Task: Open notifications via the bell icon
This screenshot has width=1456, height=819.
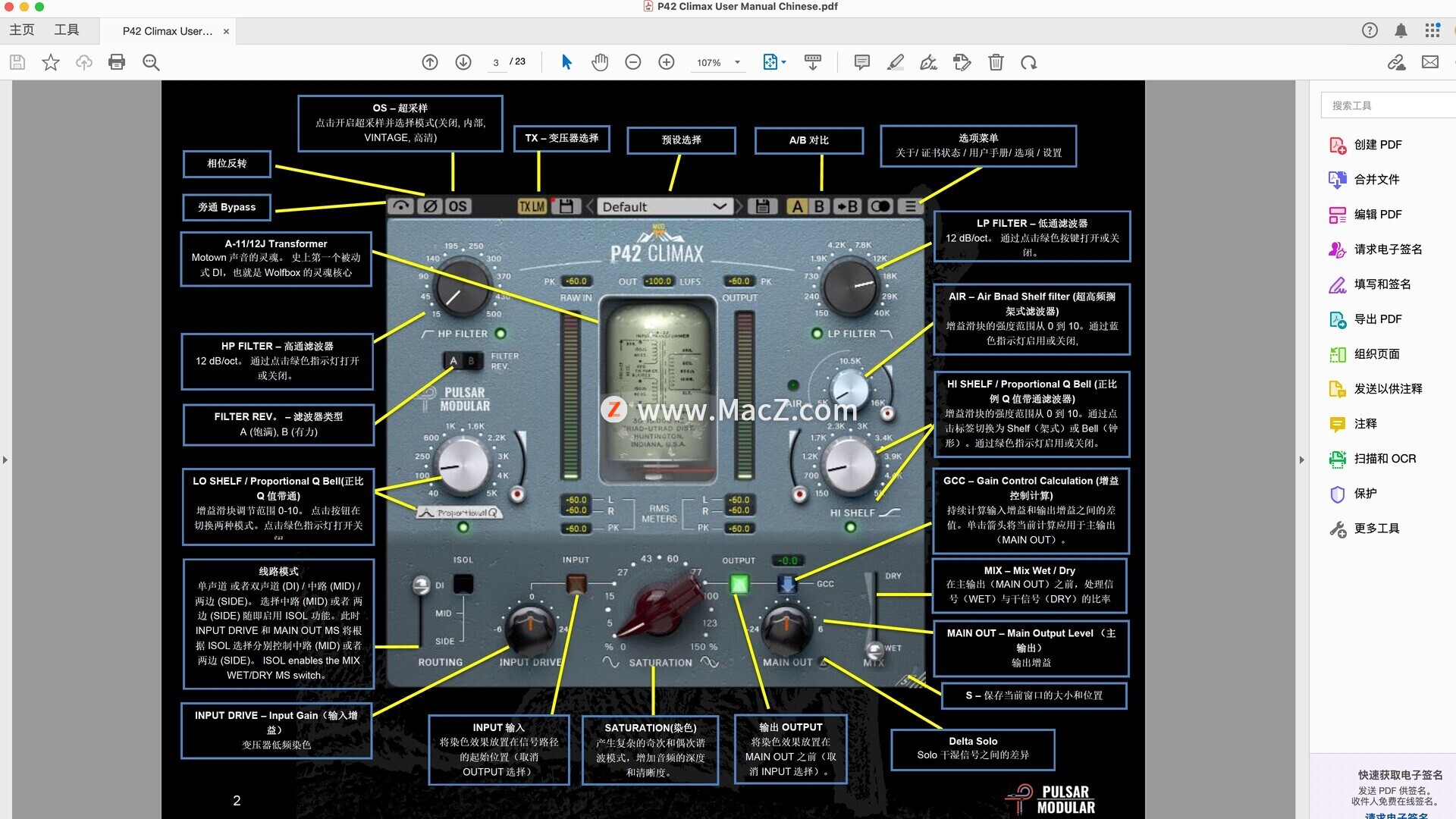Action: click(1401, 30)
